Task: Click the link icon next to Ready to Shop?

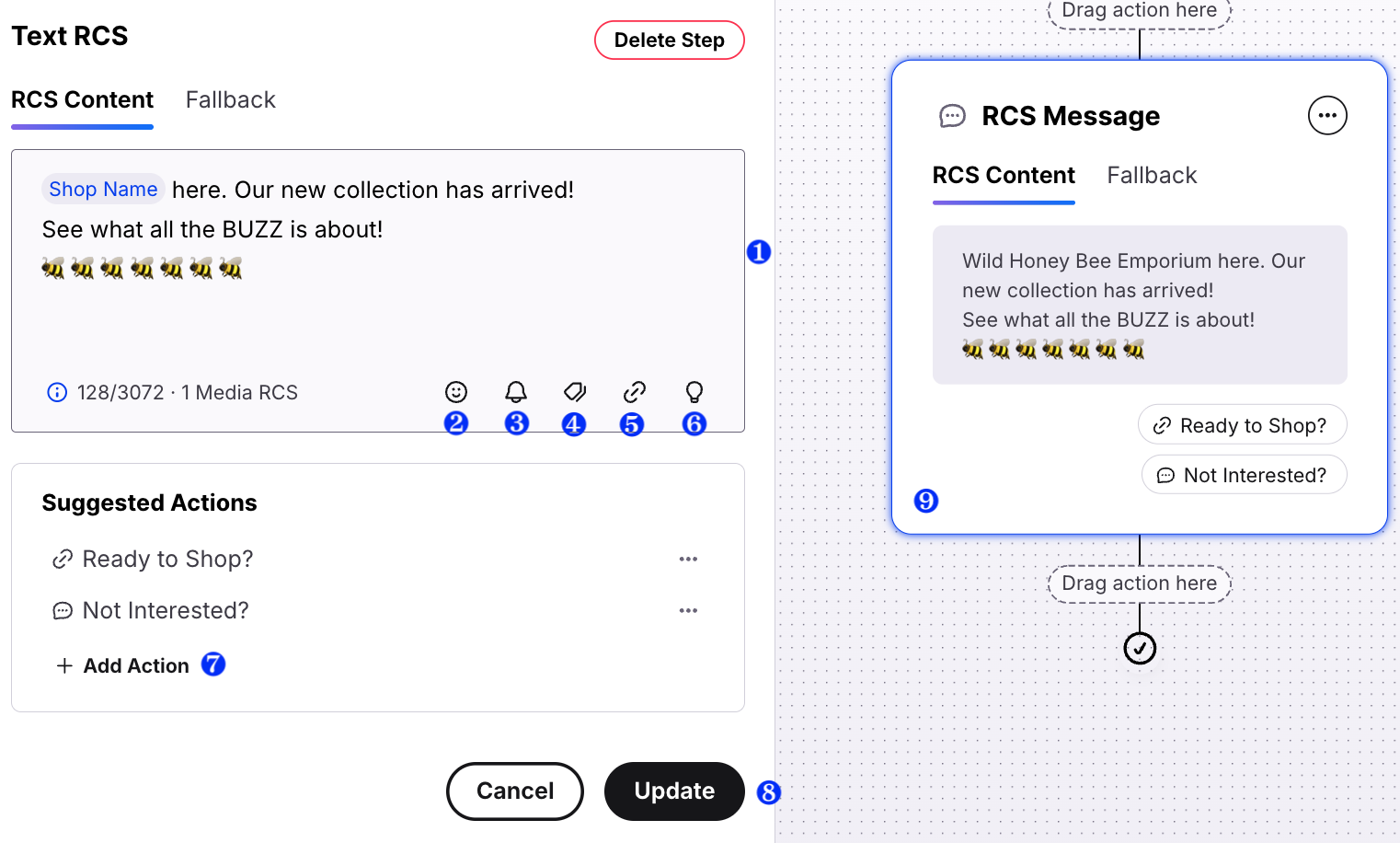Action: click(63, 558)
